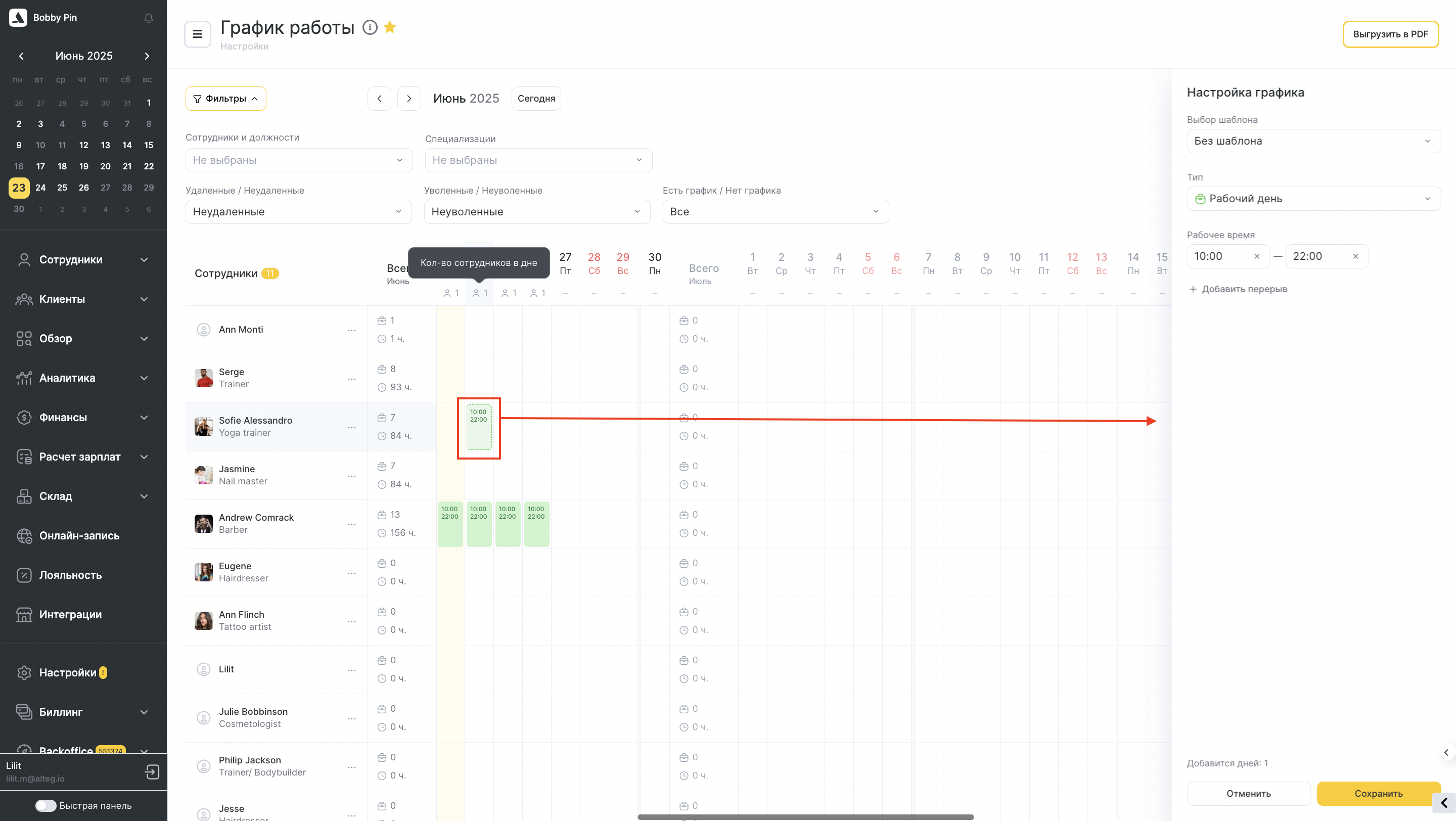
Task: Open the hamburger menu button
Action: (x=198, y=34)
